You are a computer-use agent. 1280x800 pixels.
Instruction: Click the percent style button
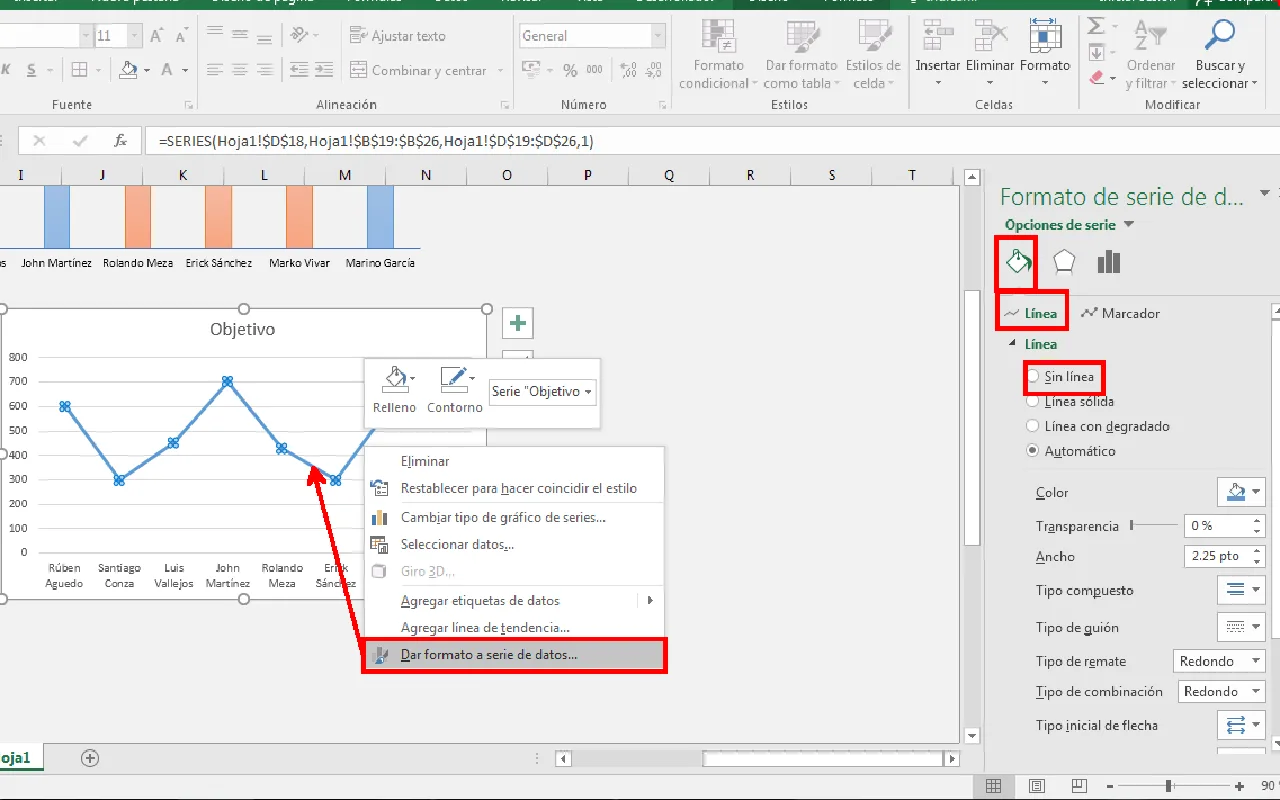pyautogui.click(x=570, y=71)
